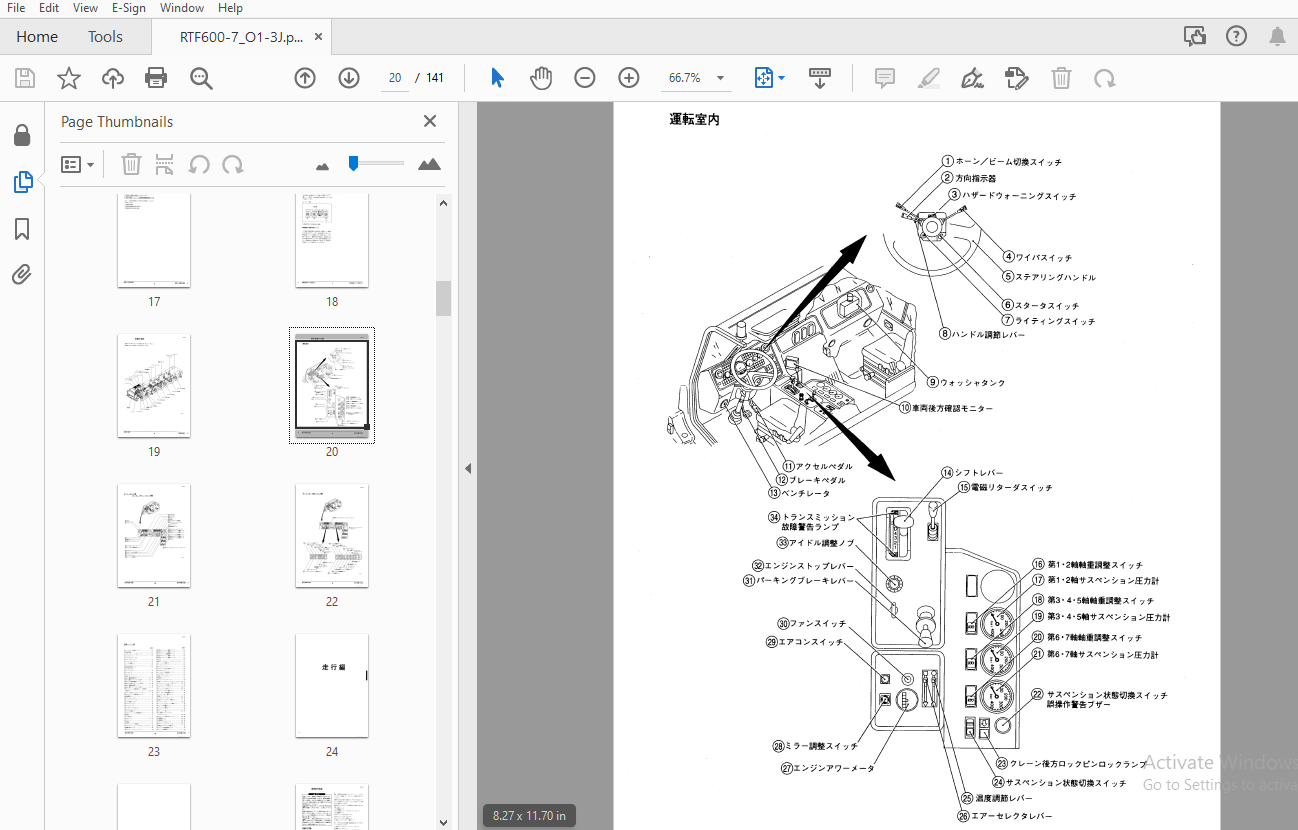Screen dimensions: 1298x830
Task: Show the Page Thumbnails sidebar panel icon
Action: (22, 182)
